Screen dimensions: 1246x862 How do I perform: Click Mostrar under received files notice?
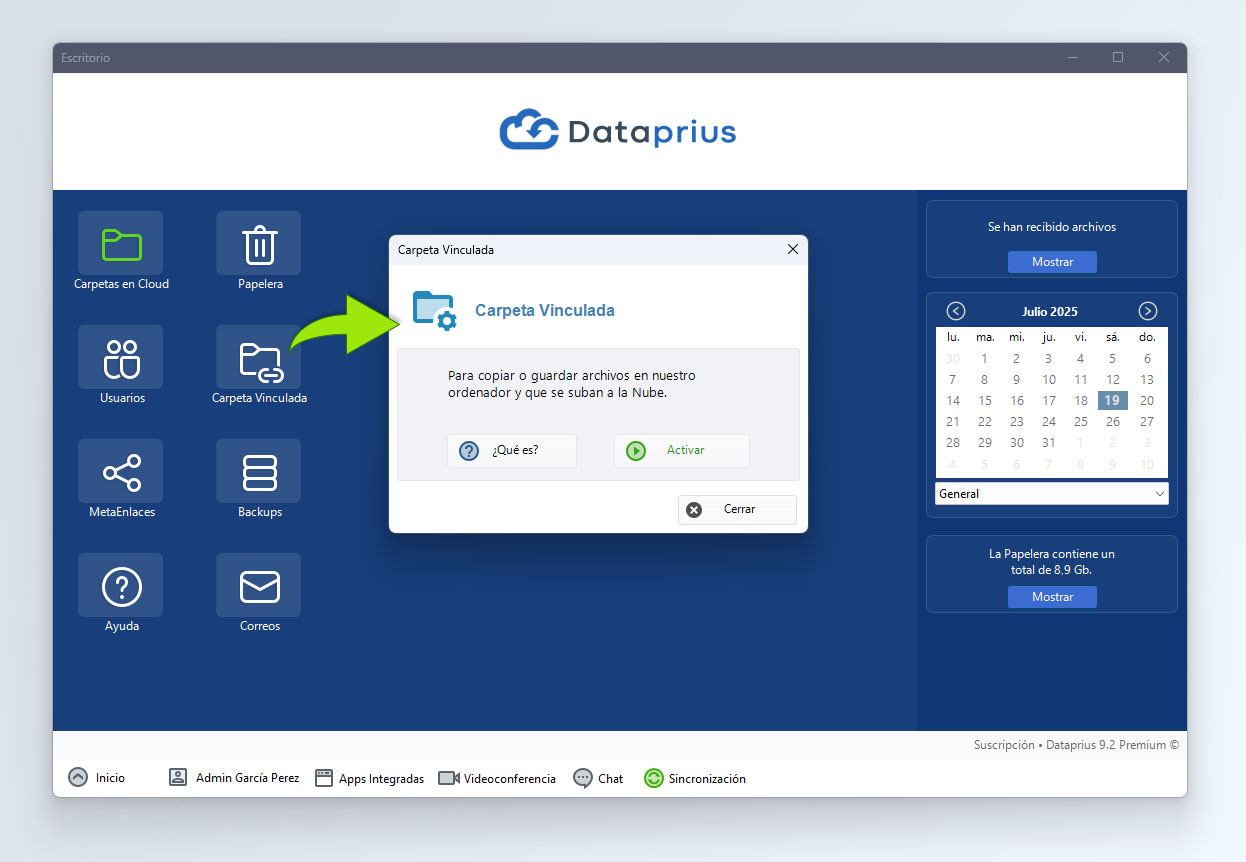1052,262
